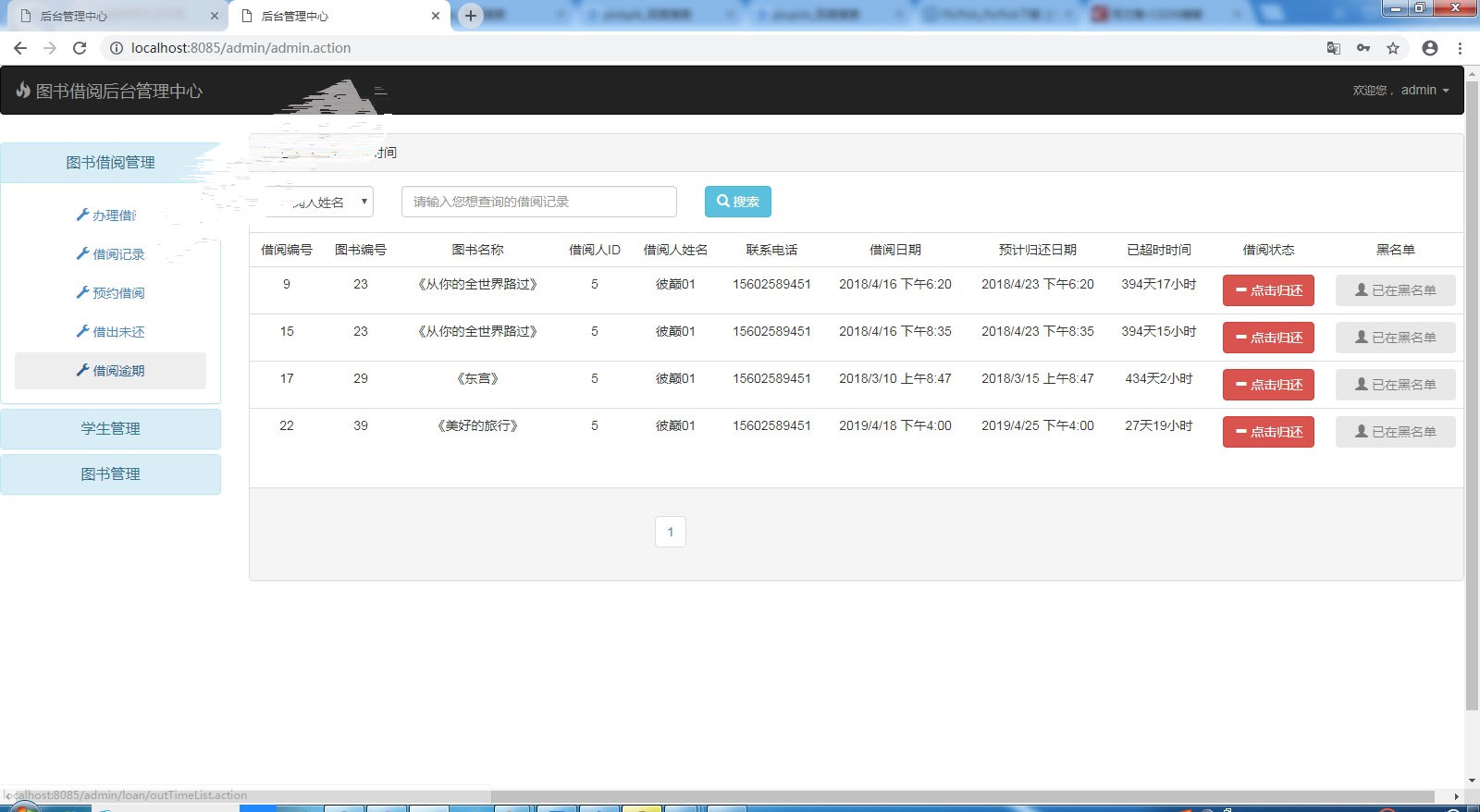Click the translate page icon
Viewport: 1480px width, 812px height.
point(1334,48)
